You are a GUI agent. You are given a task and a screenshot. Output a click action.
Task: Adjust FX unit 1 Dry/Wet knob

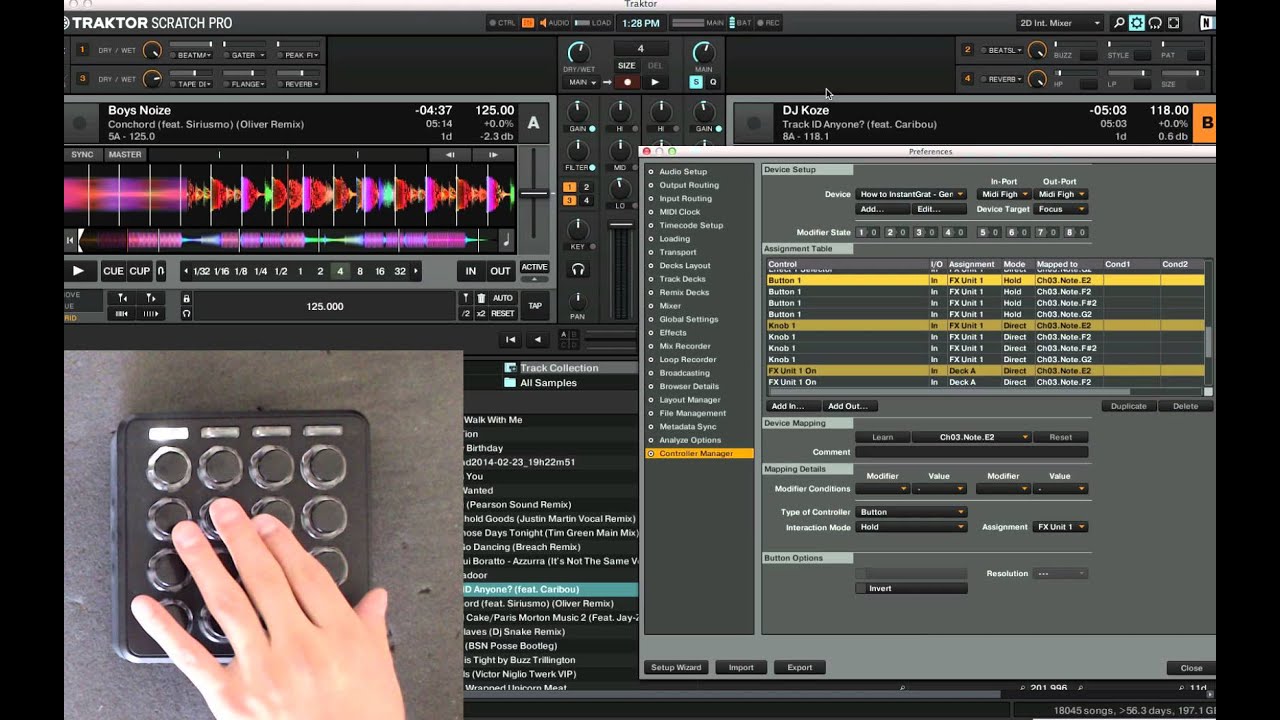[x=152, y=50]
